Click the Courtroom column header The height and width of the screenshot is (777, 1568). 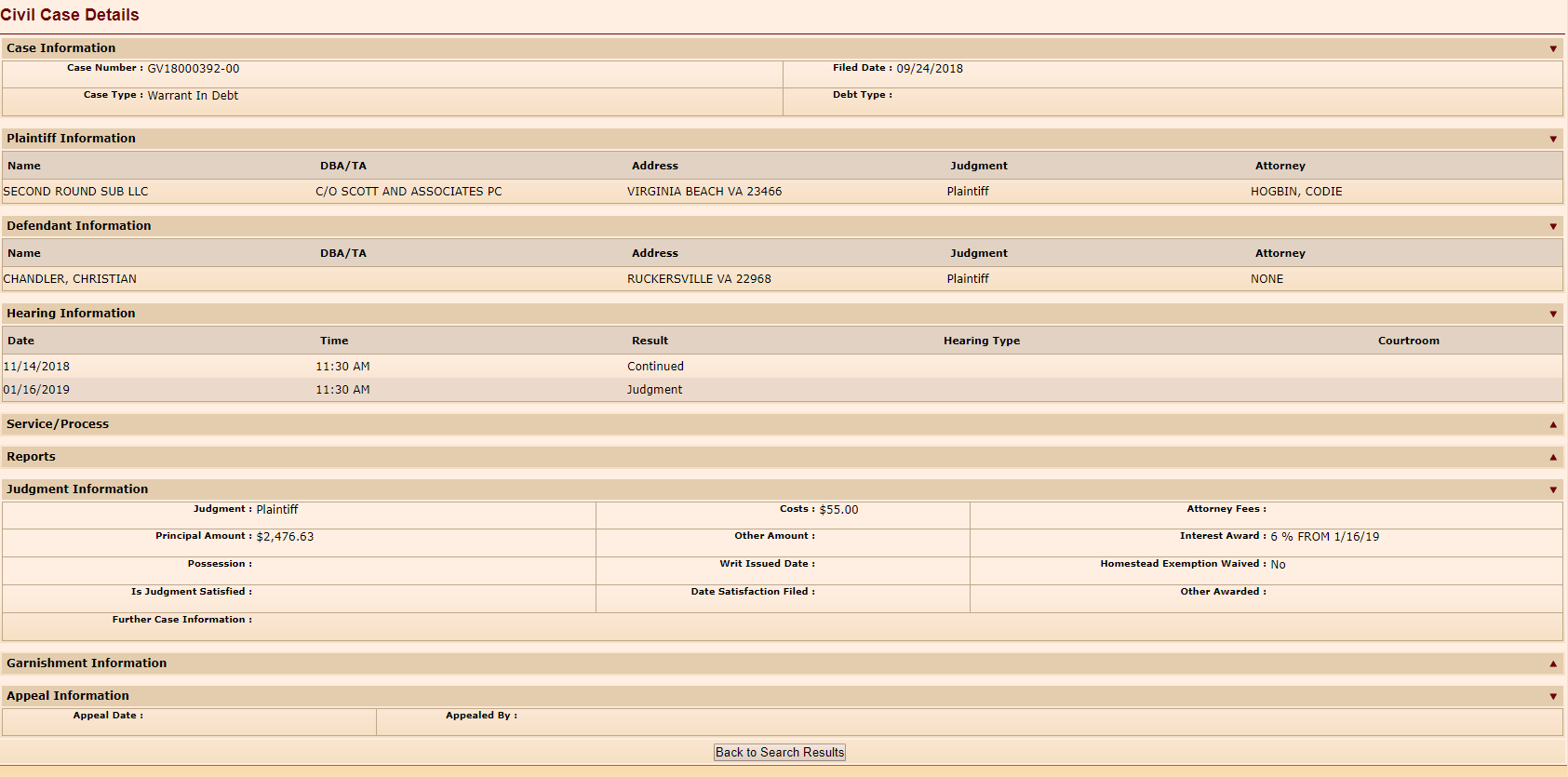click(1408, 341)
